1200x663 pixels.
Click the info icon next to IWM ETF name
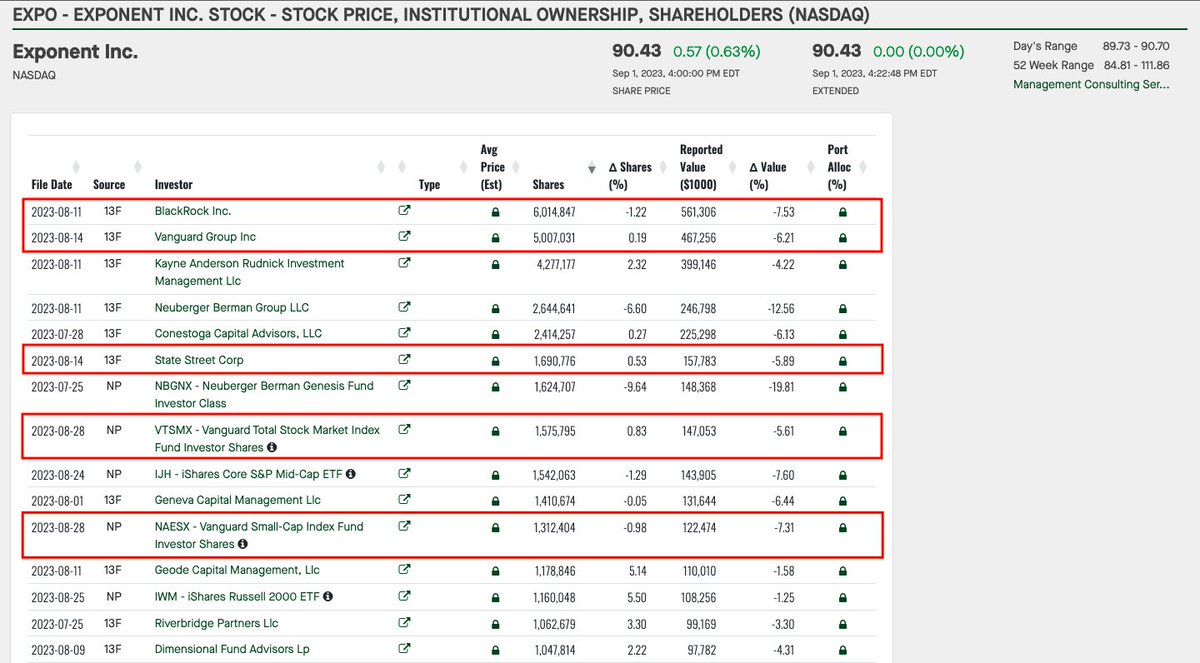pos(328,597)
